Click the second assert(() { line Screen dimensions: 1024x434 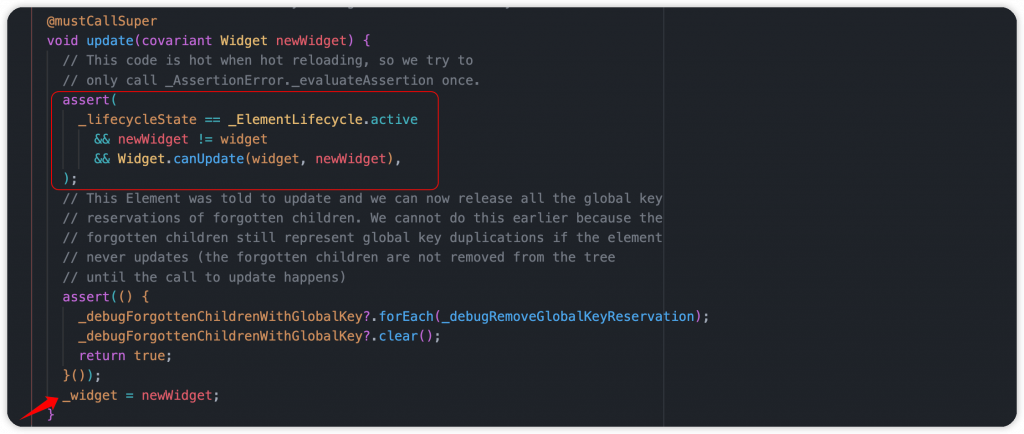106,297
